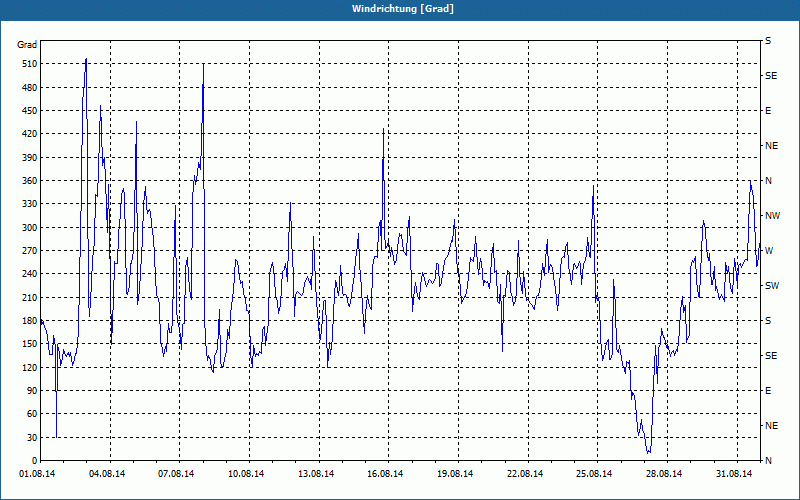Click the 60 degree axis label

click(x=32, y=414)
